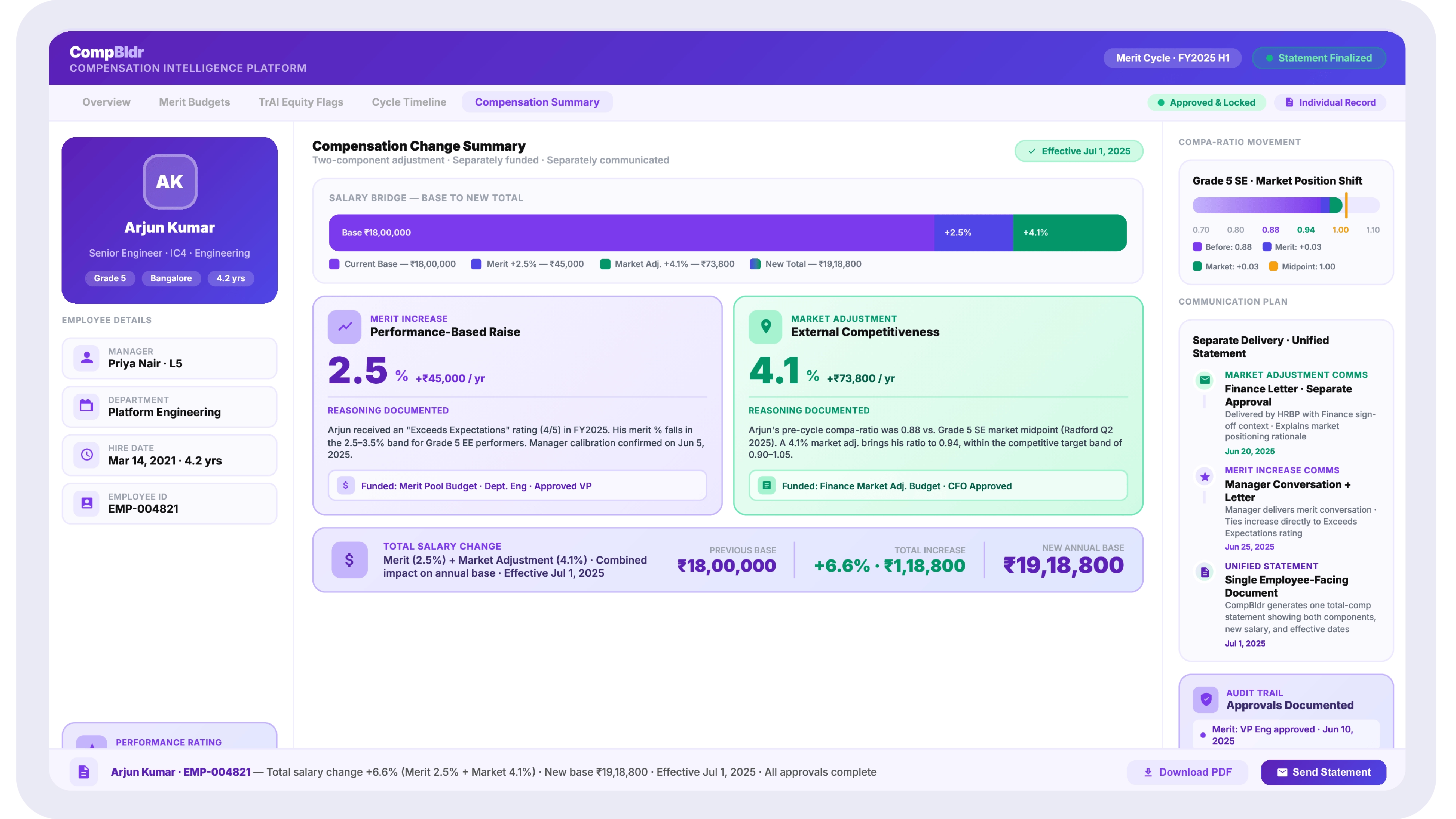This screenshot has width=1456, height=819.
Task: Click the Manager Conversation + Letter heading
Action: pos(1287,491)
